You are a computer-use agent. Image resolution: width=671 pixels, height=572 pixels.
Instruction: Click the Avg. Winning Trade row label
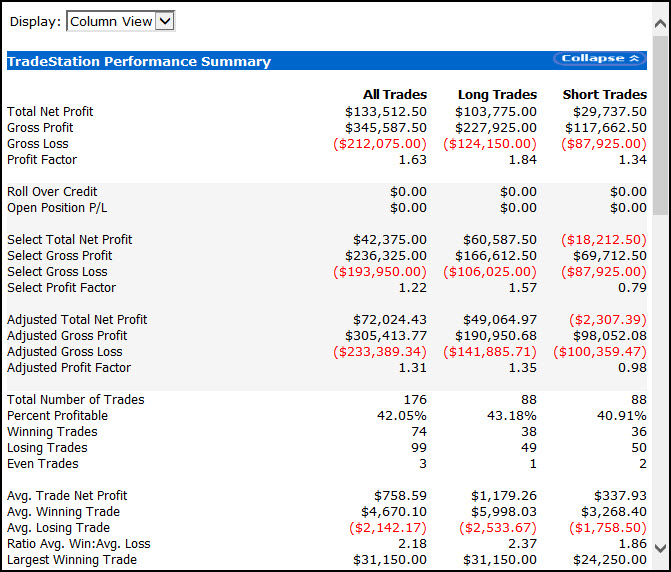(63, 512)
